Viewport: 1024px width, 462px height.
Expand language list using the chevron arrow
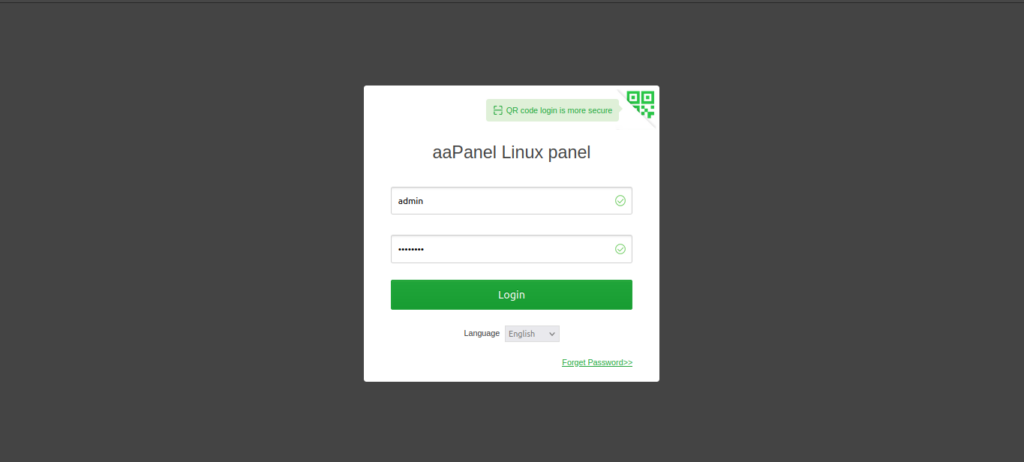[552, 334]
